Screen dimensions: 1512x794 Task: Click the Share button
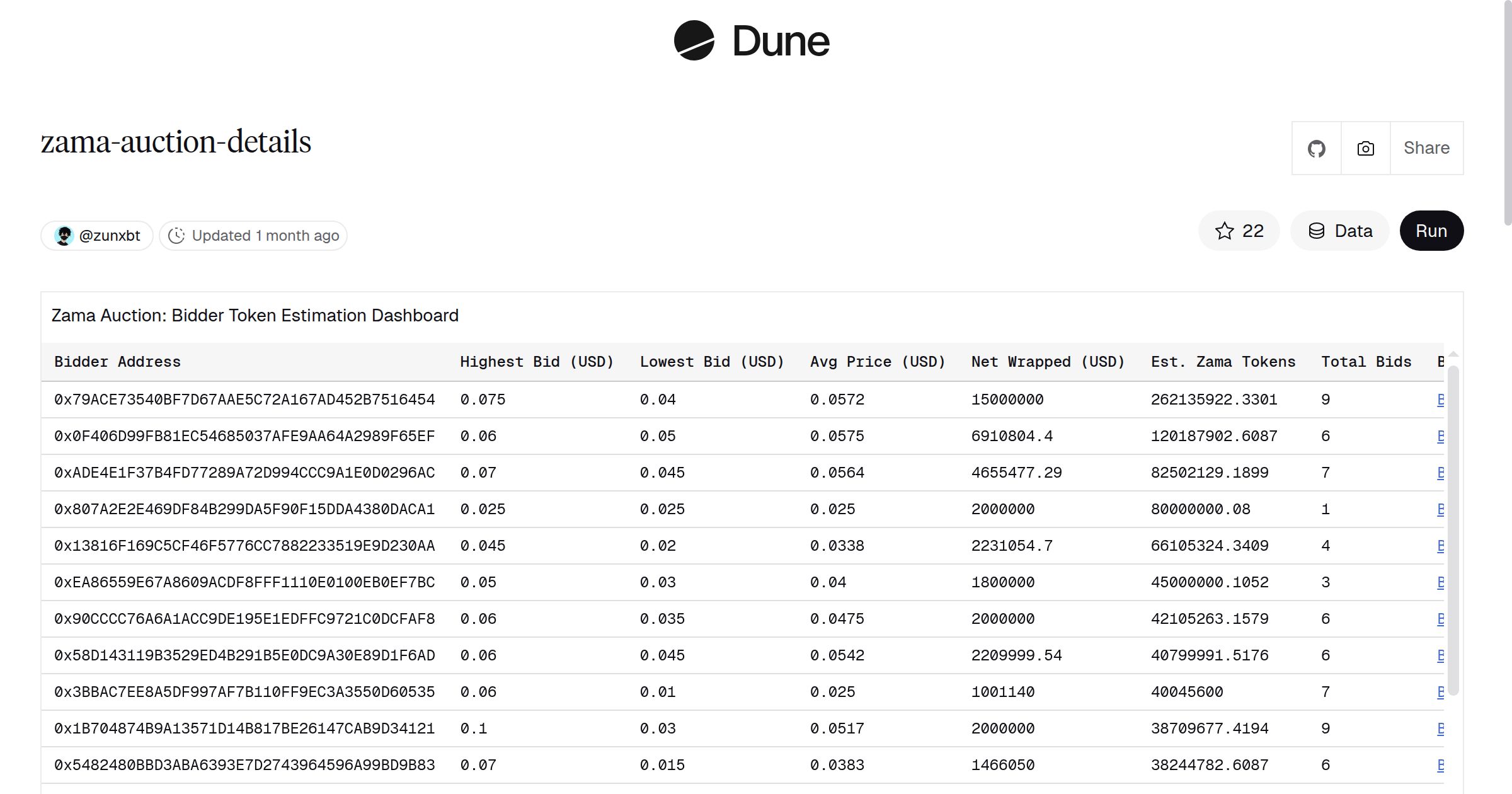[x=1426, y=148]
